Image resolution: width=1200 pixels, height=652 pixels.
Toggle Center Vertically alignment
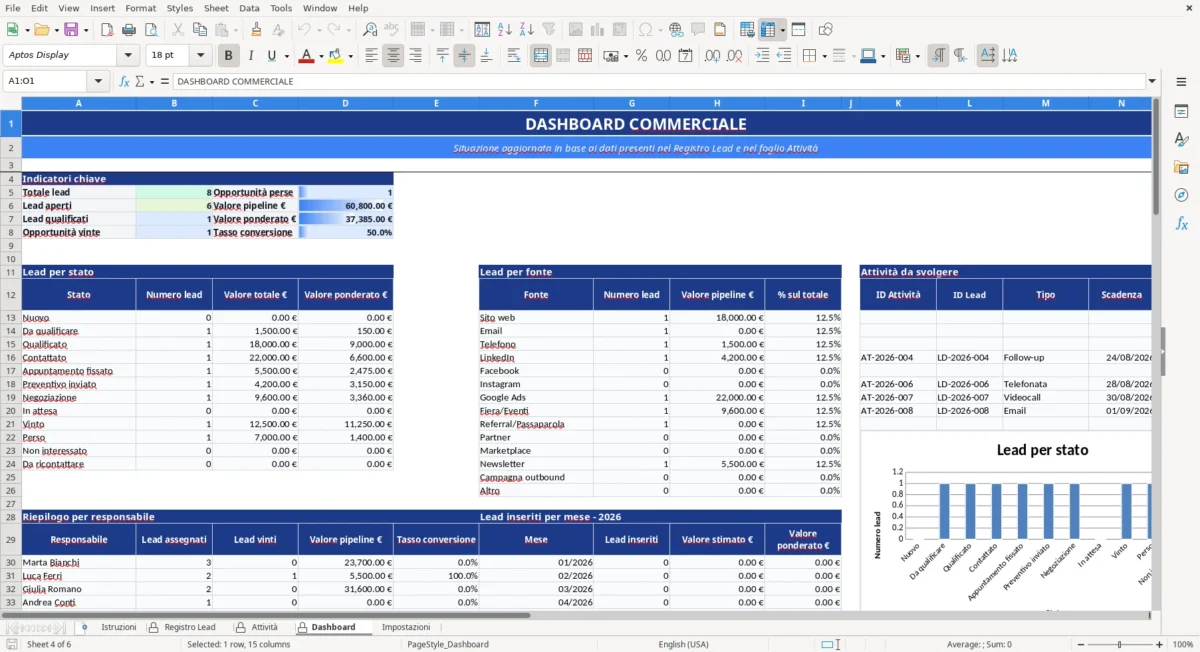(x=464, y=56)
